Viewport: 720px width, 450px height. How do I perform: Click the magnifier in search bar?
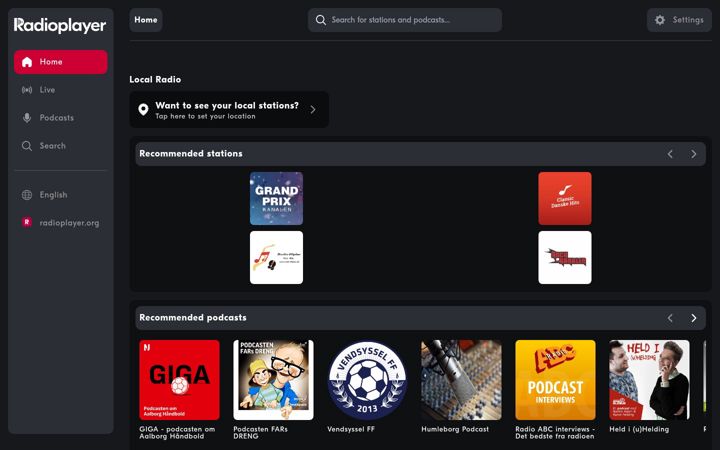pos(321,20)
